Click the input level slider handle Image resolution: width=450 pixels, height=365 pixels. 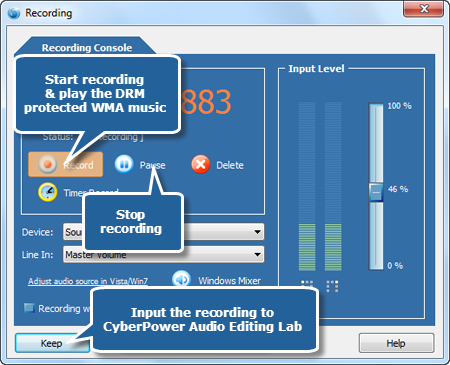click(376, 192)
